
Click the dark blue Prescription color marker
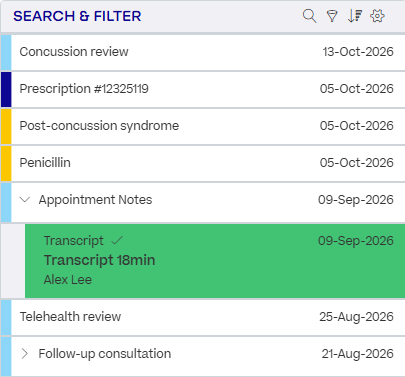click(x=6, y=89)
